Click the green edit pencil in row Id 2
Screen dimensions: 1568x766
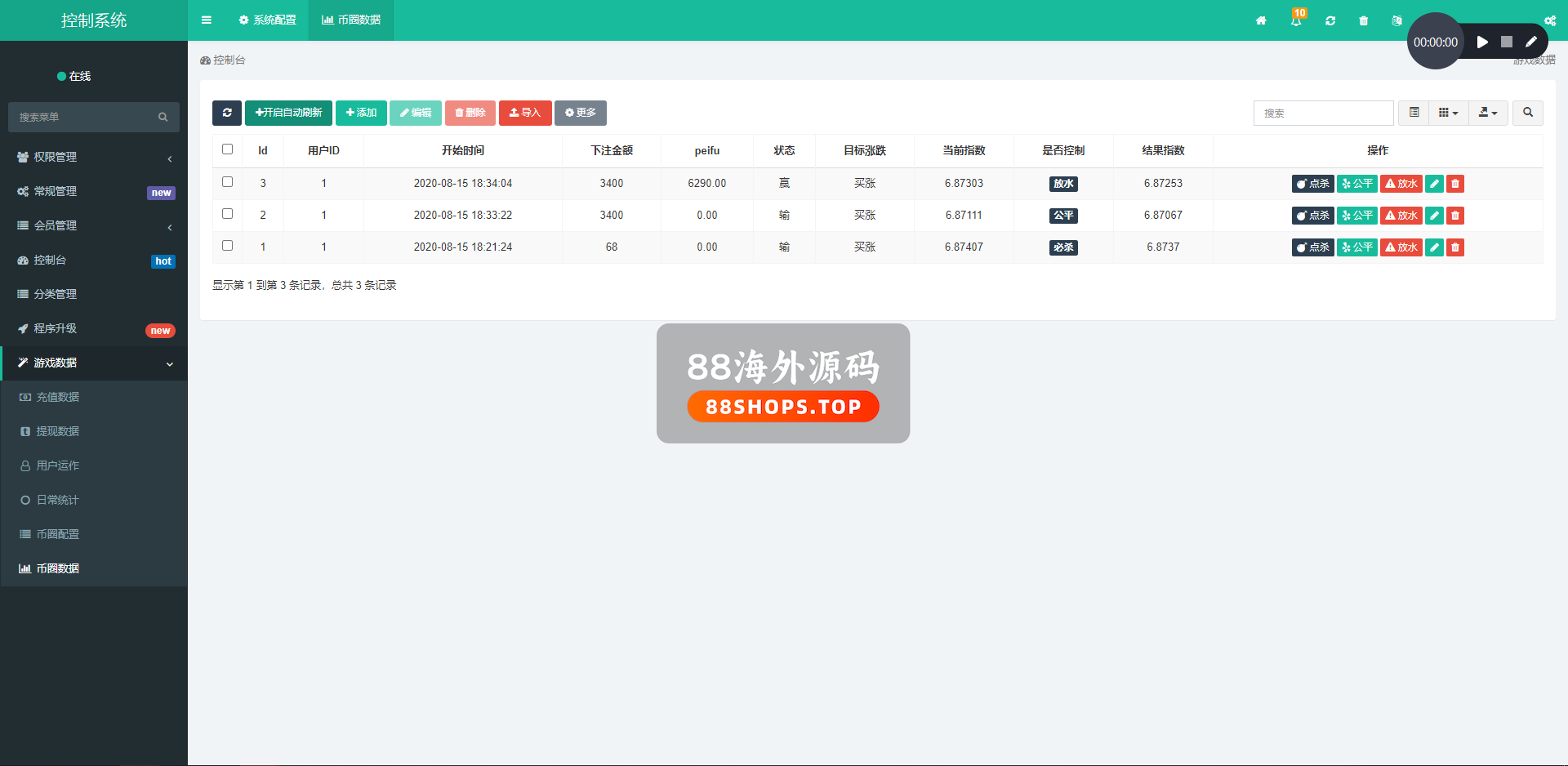pyautogui.click(x=1434, y=216)
